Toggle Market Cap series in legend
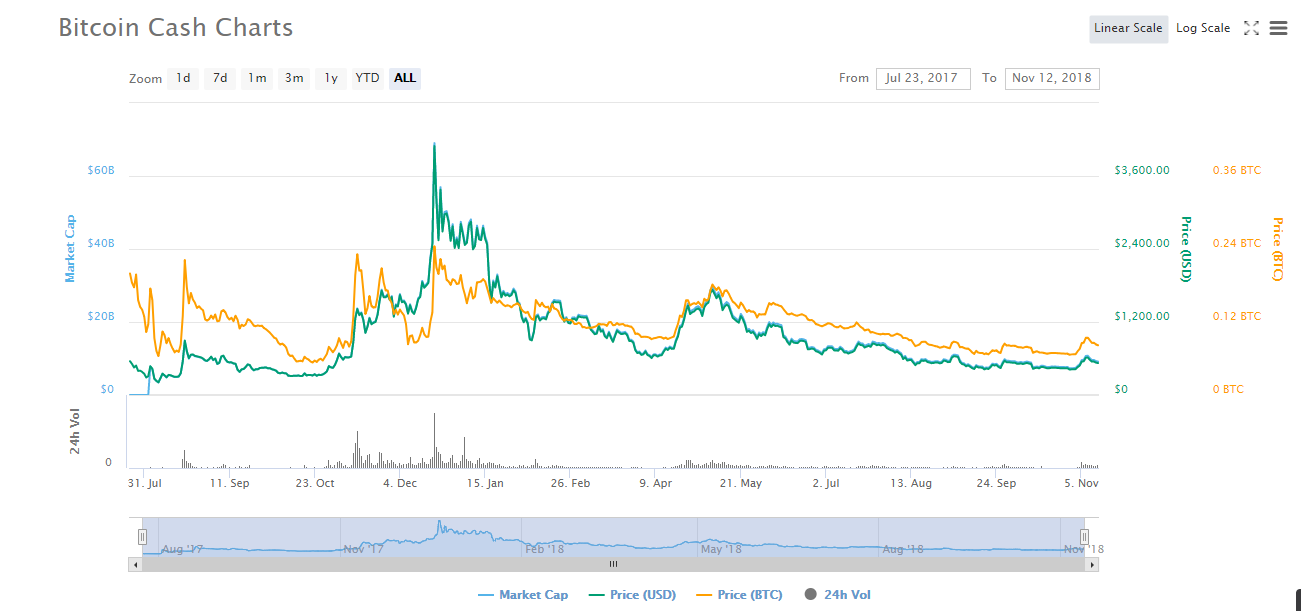 (523, 595)
